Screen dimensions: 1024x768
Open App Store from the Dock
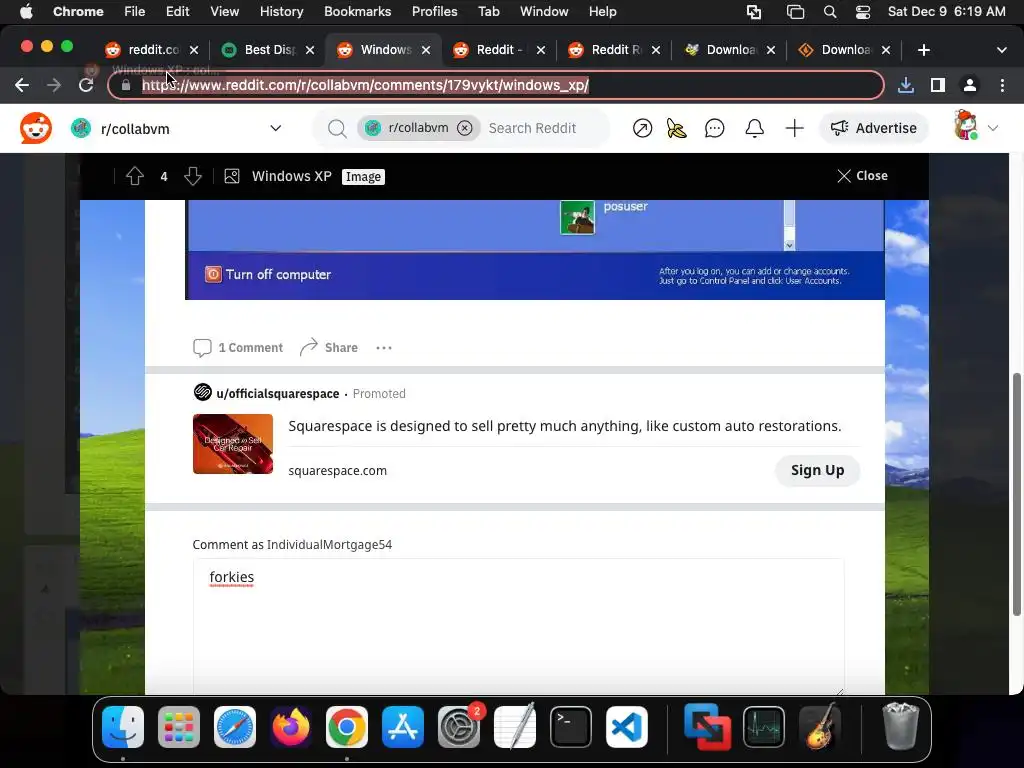(x=403, y=727)
